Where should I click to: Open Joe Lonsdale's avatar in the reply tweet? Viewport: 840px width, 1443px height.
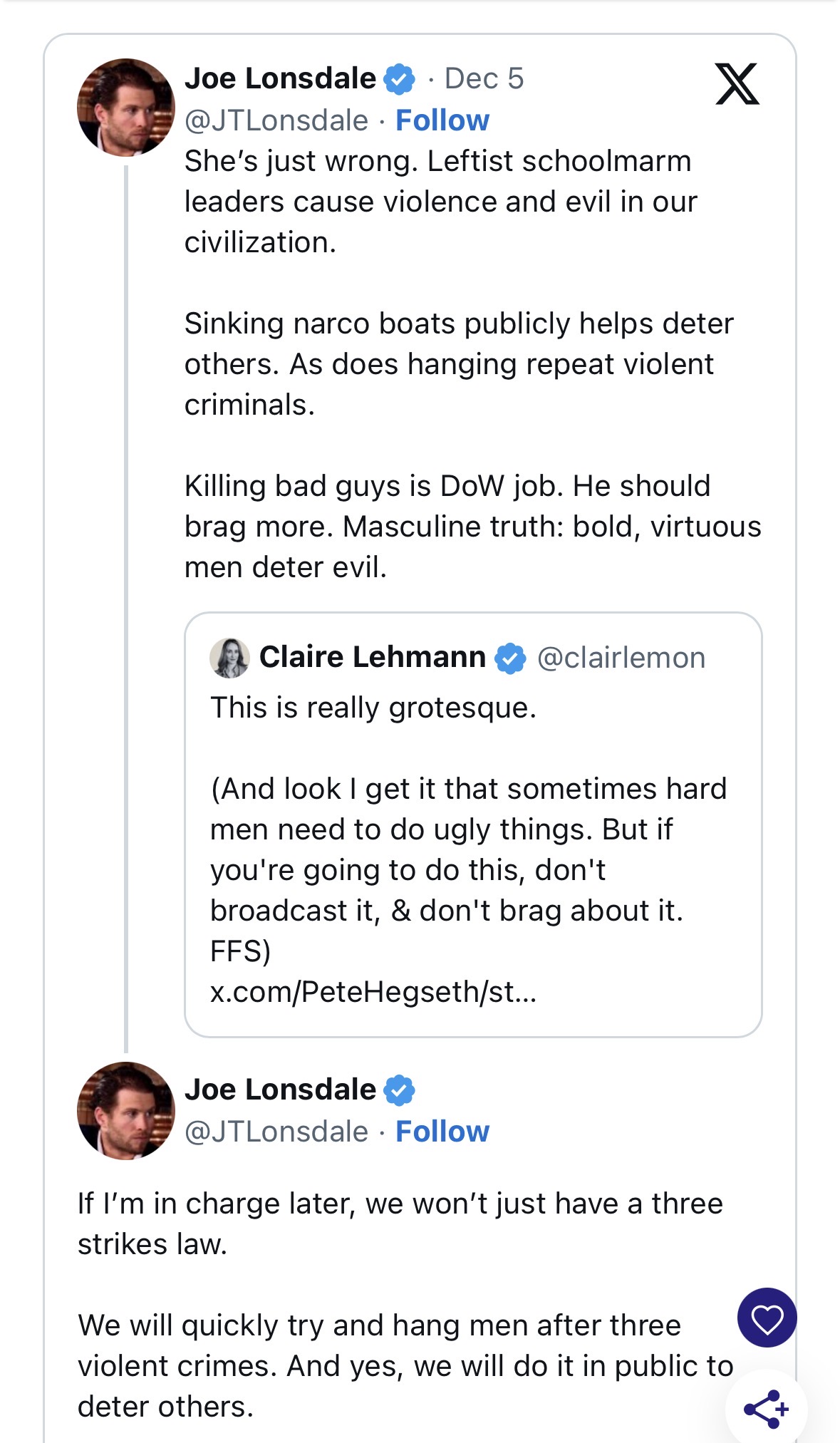126,1111
